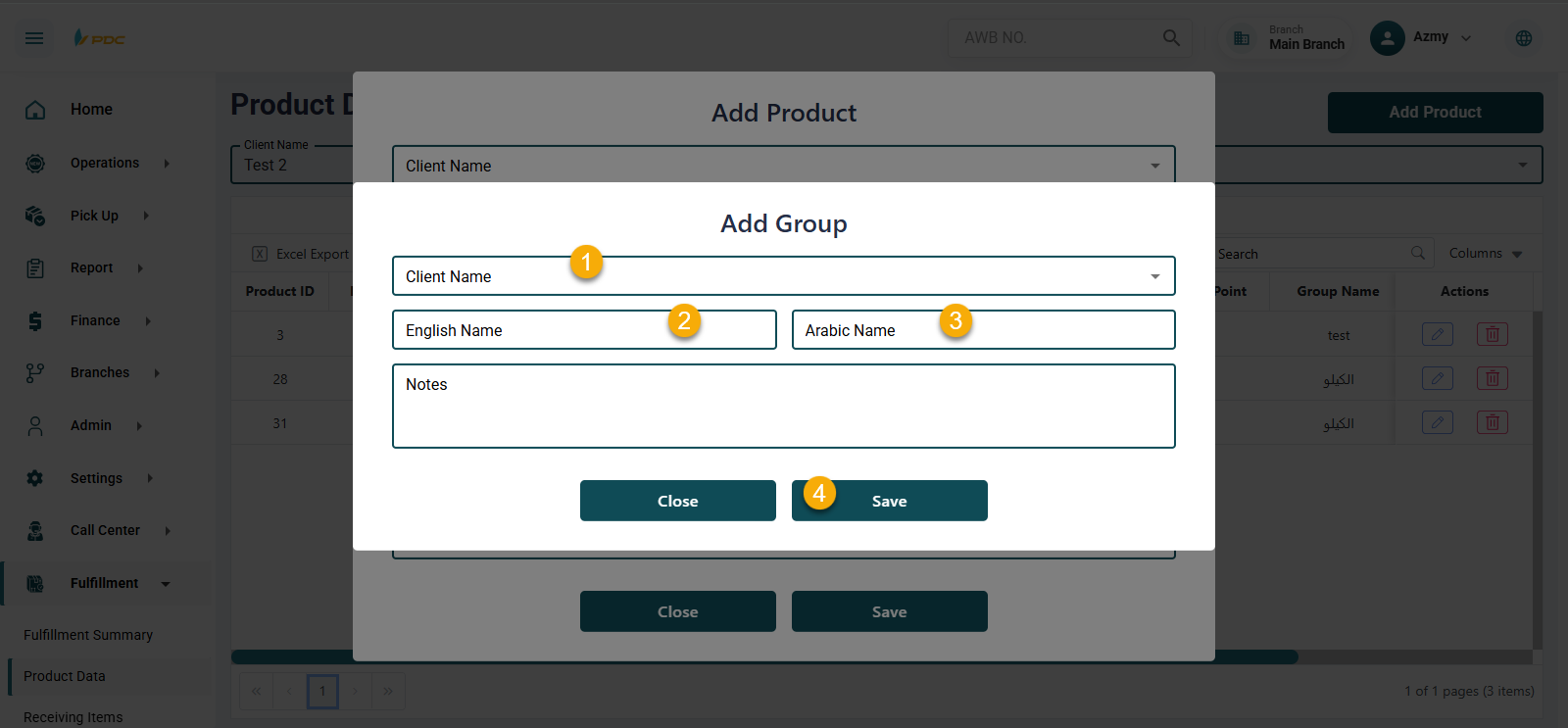
Task: Click the delete trash icon for product 28
Action: (1492, 378)
